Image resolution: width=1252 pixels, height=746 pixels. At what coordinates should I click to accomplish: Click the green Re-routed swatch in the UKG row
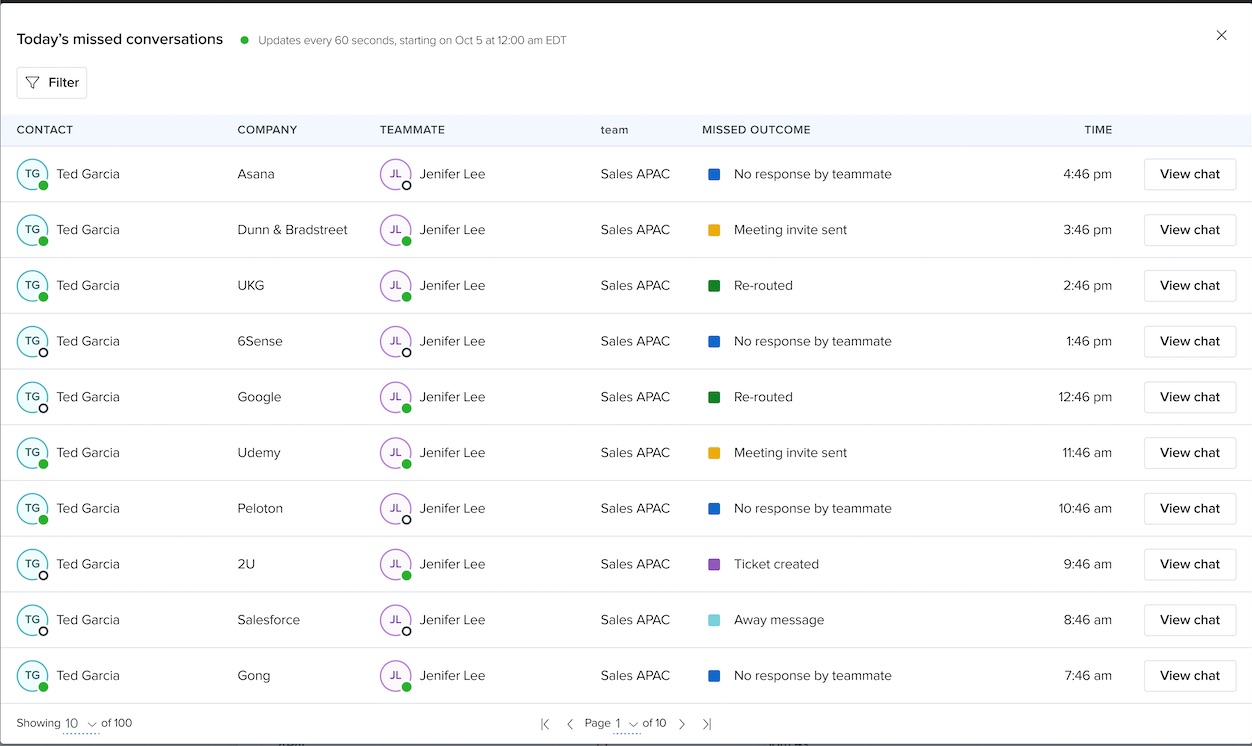(714, 286)
